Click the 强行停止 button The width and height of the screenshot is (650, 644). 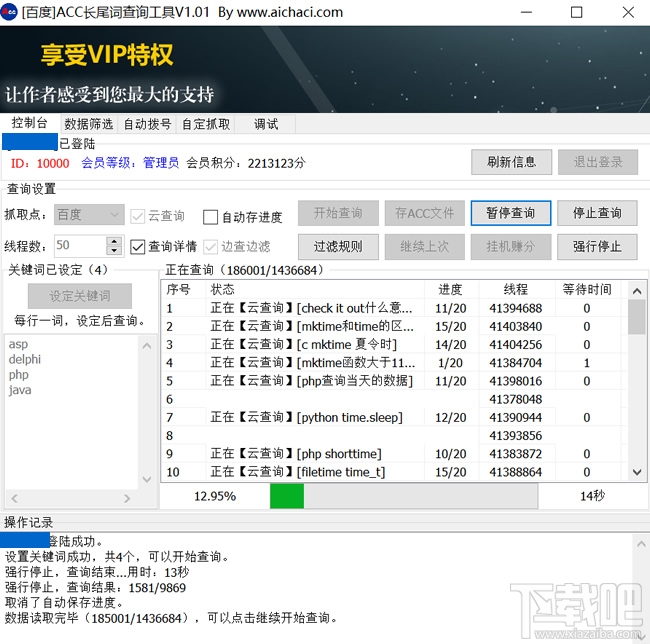597,247
